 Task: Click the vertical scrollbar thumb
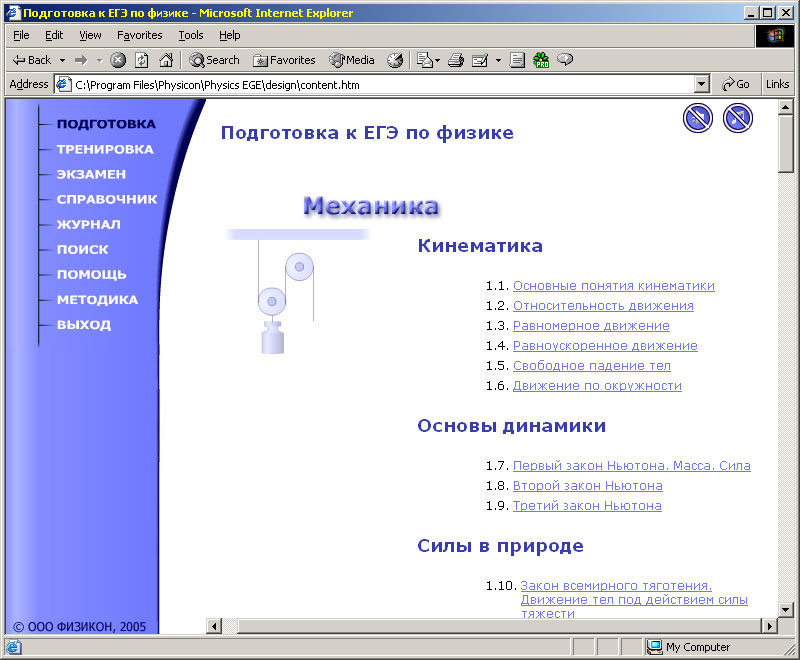[x=785, y=144]
